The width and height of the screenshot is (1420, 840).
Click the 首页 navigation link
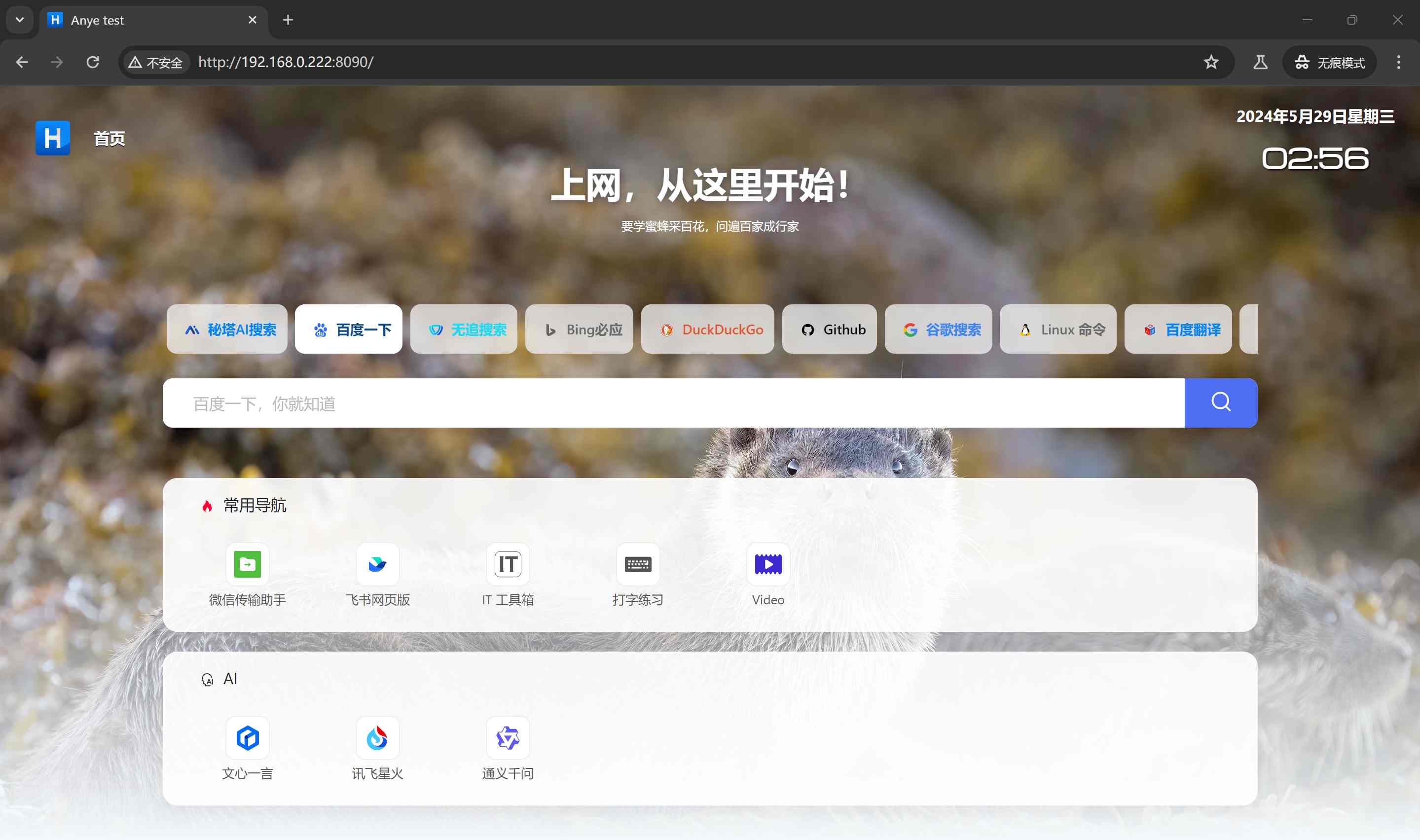pos(109,139)
